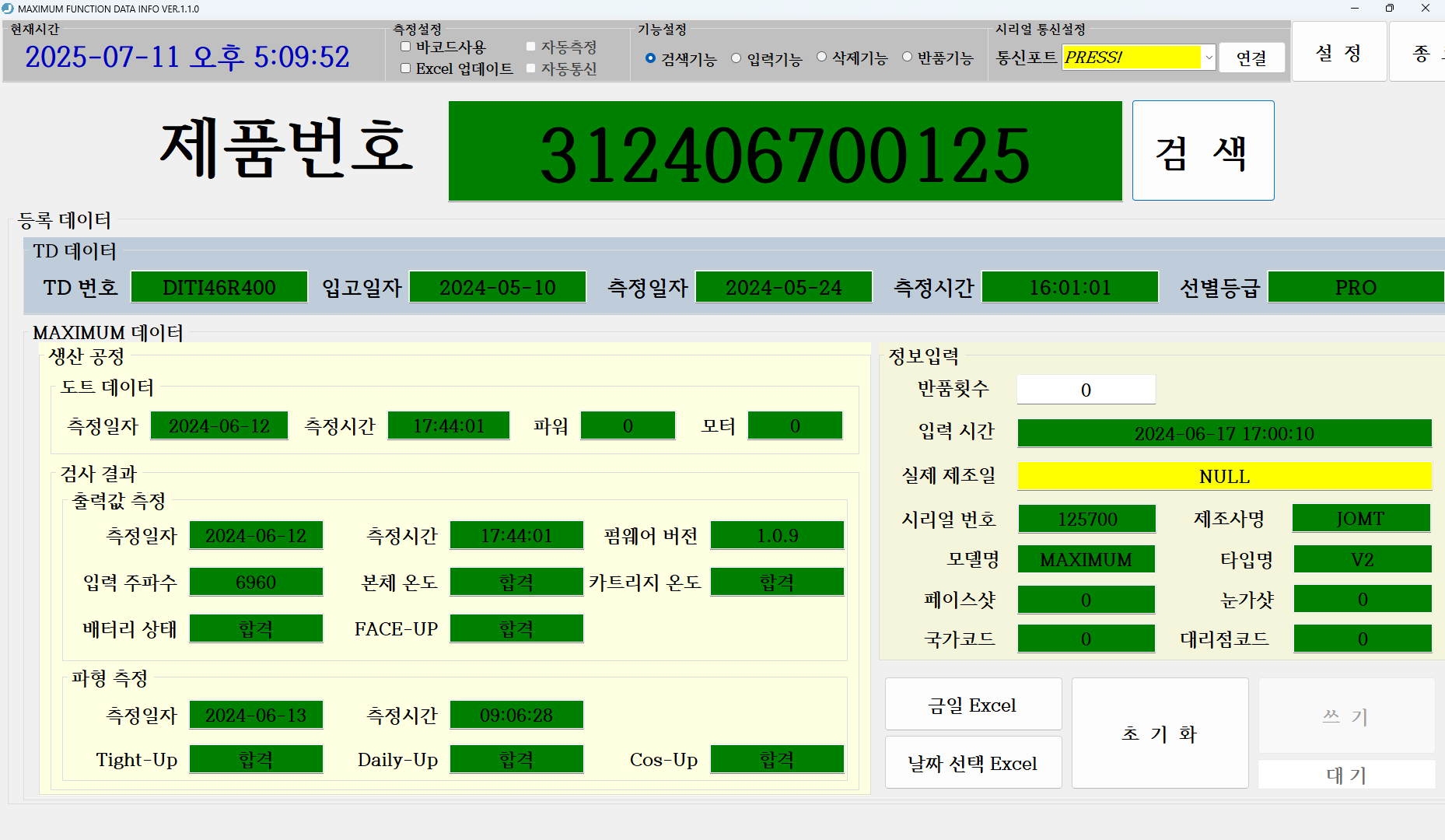
Task: Enable the 바코드사용 checkbox
Action: point(405,47)
